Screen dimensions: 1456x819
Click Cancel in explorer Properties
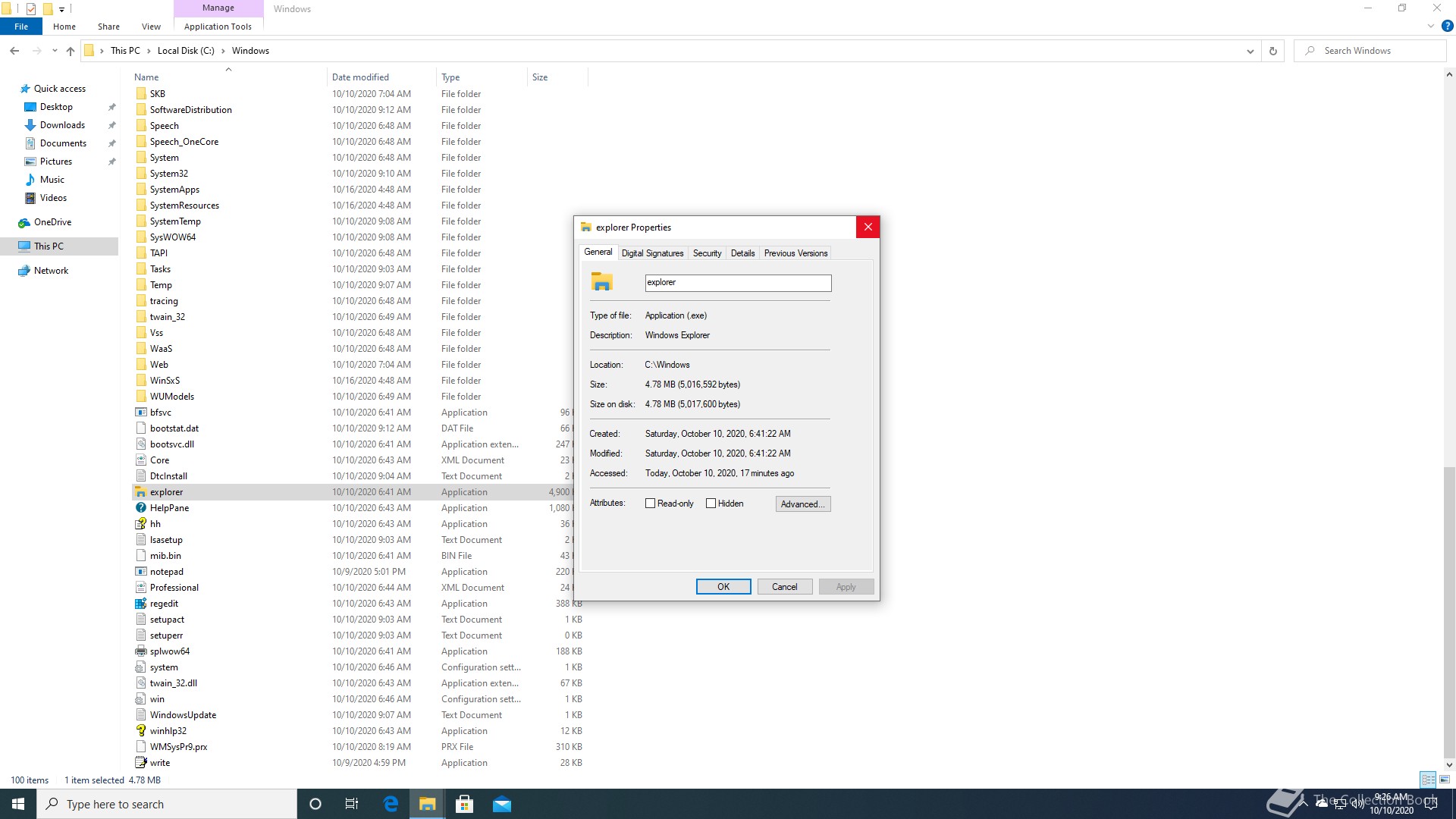[785, 587]
